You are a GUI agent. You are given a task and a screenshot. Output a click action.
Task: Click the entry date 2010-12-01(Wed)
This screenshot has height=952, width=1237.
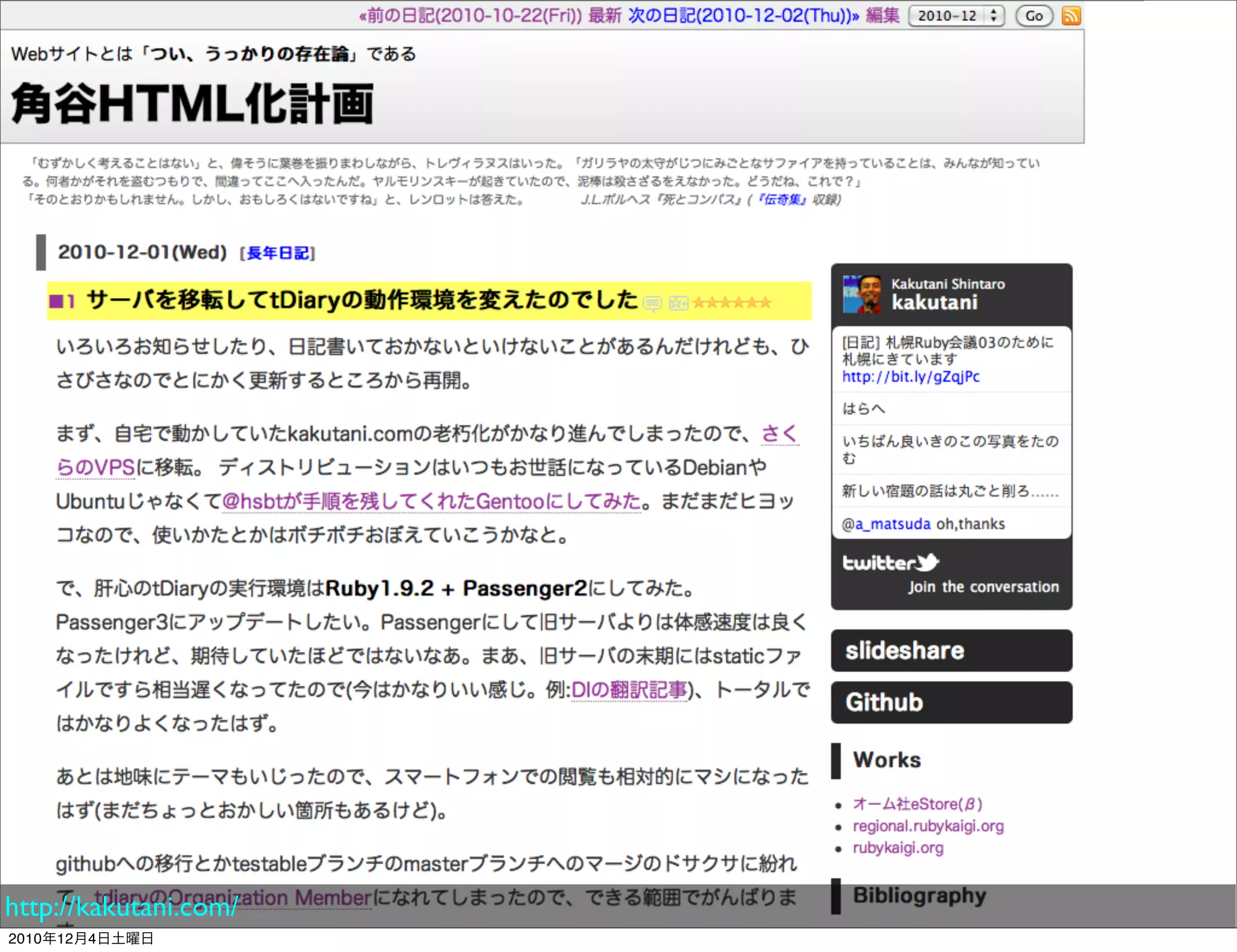(142, 252)
